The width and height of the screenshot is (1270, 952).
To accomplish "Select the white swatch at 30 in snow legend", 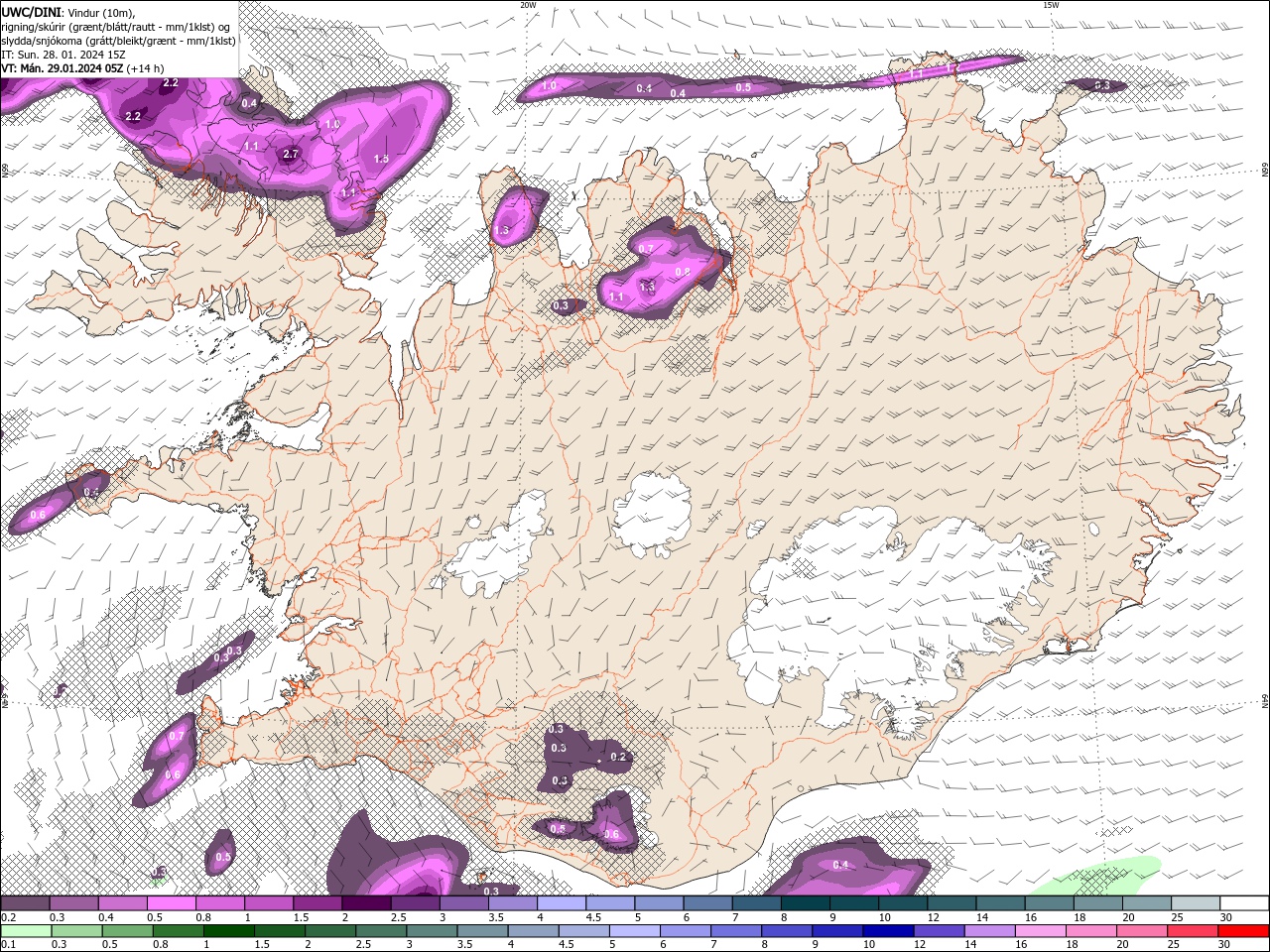I will [x=1244, y=903].
